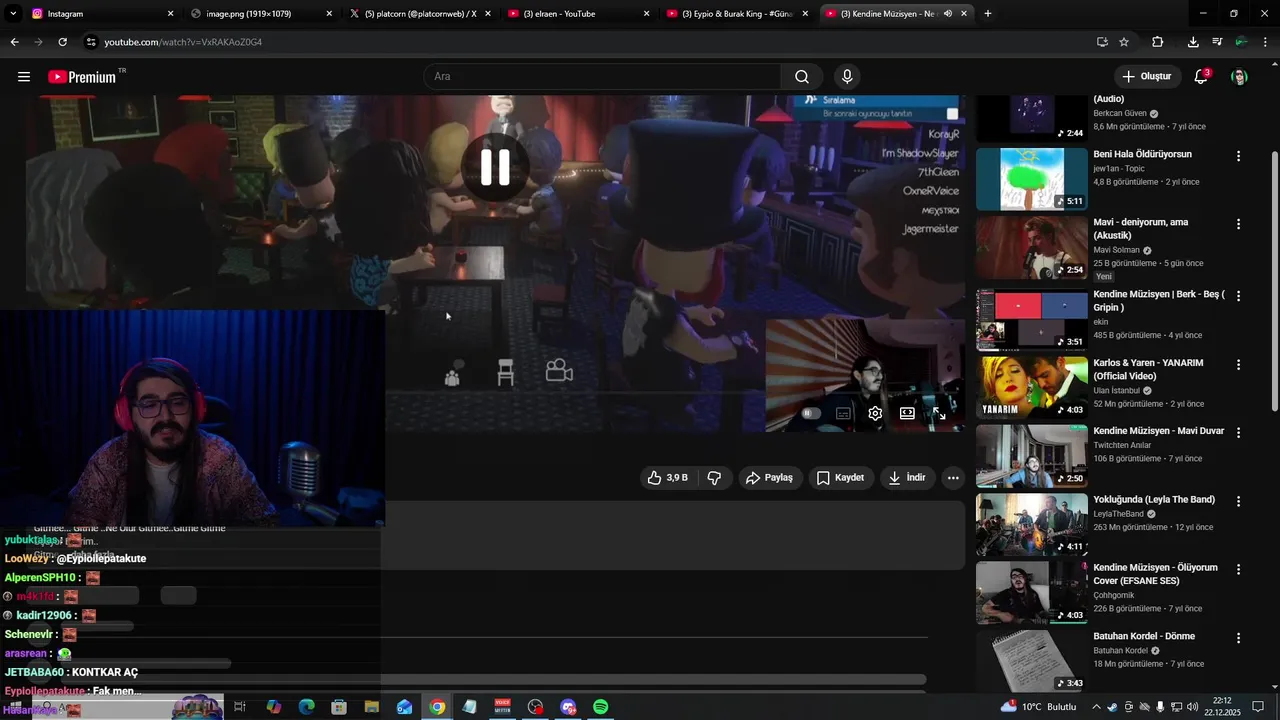Open options for Kendine Müzisyen - Ölüyorum Cover

tap(1238, 569)
